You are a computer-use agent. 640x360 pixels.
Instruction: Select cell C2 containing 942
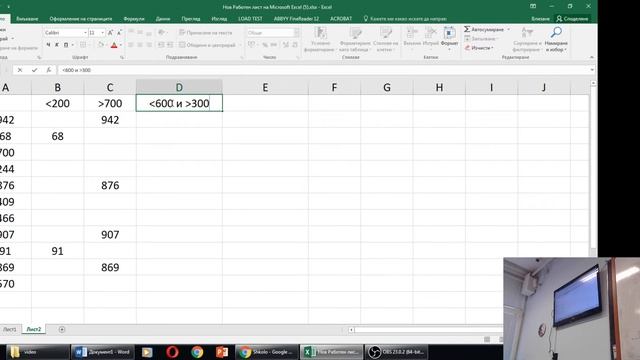point(110,120)
